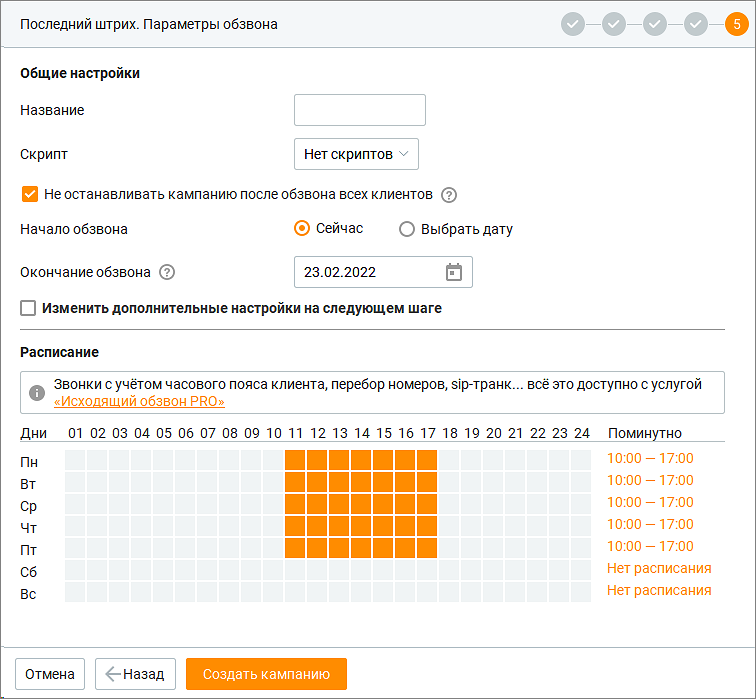
Task: Click the first completed step checkmark
Action: (573, 24)
